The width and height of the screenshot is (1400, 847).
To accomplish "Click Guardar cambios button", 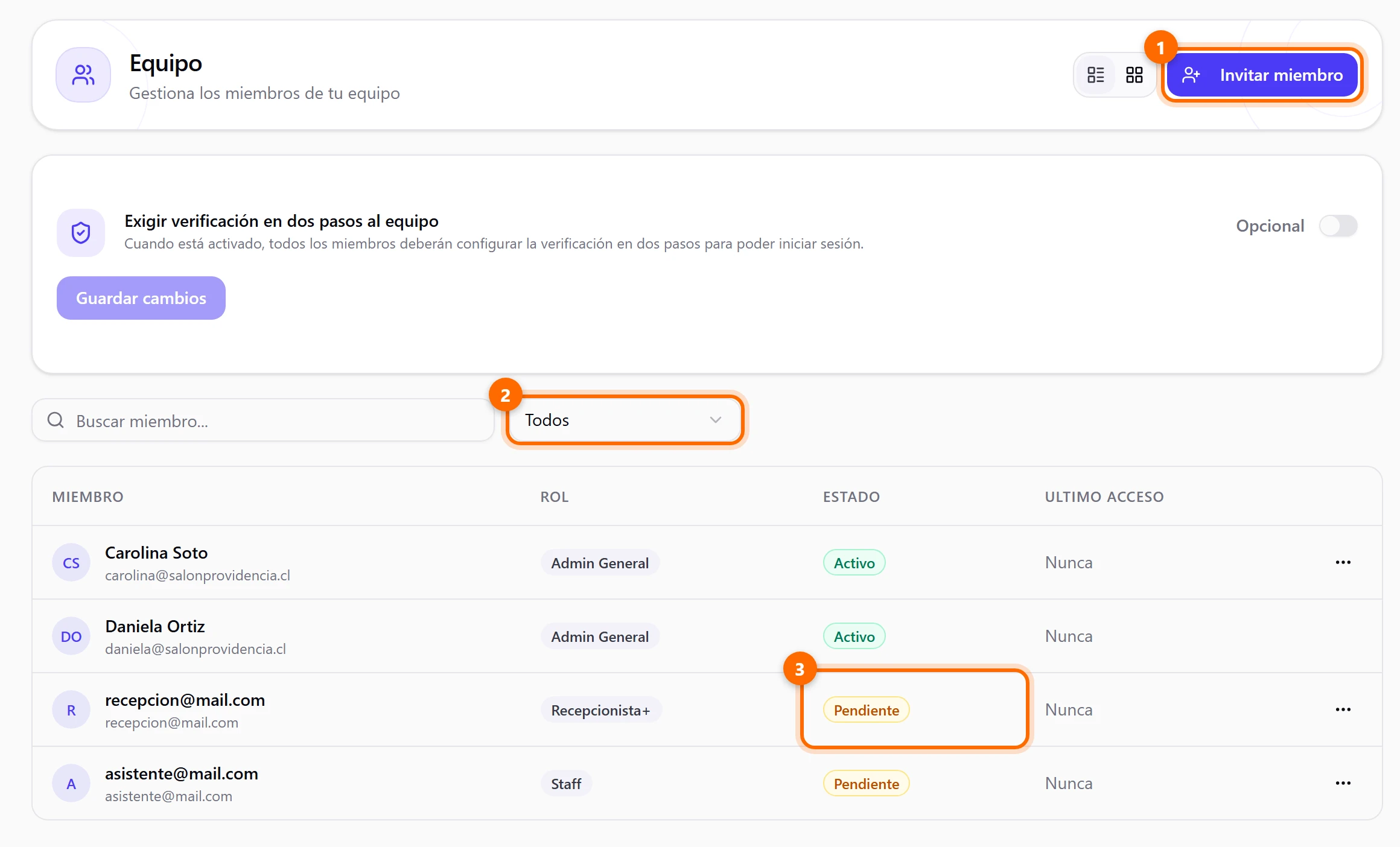I will (141, 298).
